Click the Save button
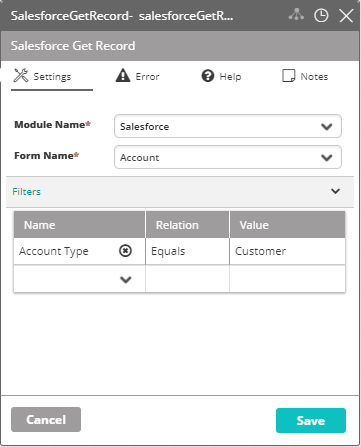The width and height of the screenshot is (361, 447). pyautogui.click(x=311, y=420)
